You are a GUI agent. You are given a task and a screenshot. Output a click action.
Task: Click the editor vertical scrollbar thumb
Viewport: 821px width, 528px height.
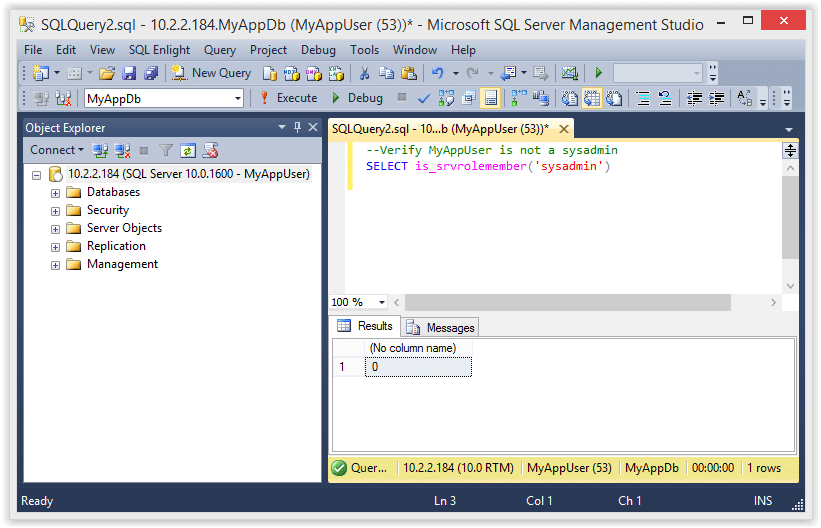pos(790,217)
